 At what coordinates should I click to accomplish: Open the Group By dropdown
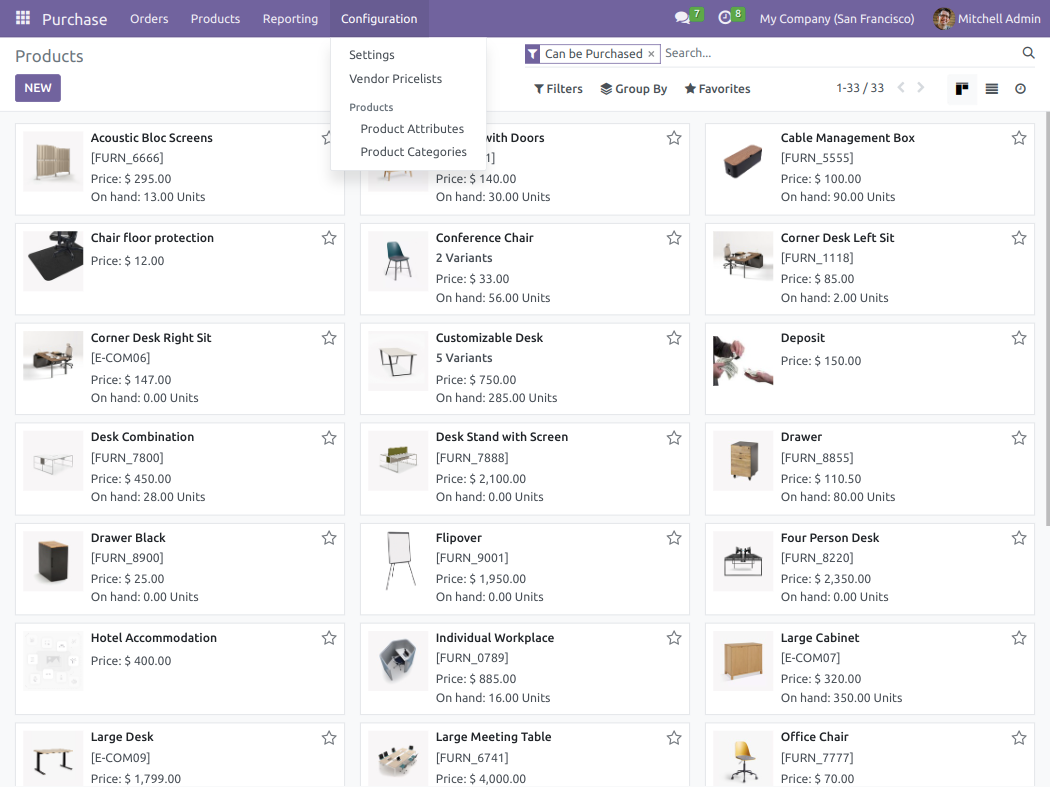[x=633, y=89]
